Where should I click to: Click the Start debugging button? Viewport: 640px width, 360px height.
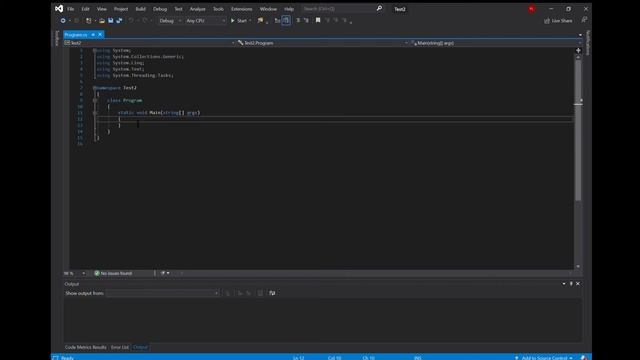point(239,20)
